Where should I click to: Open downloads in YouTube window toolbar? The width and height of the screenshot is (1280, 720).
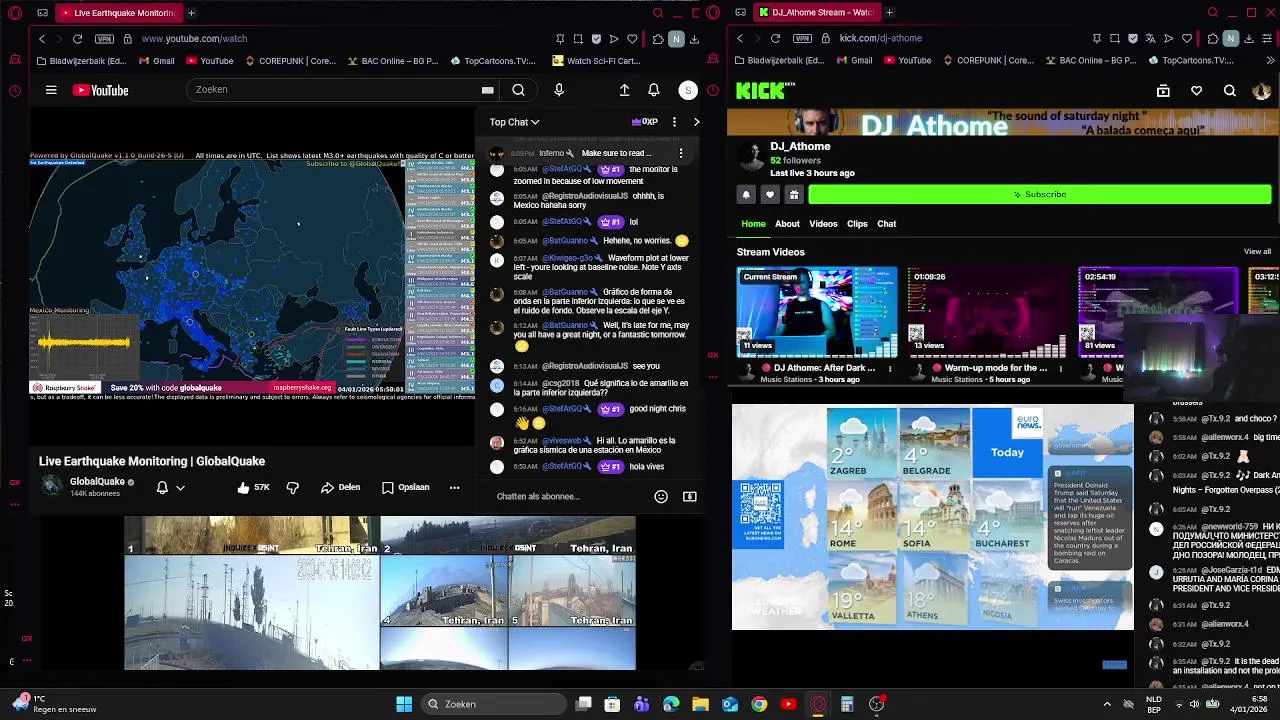695,39
